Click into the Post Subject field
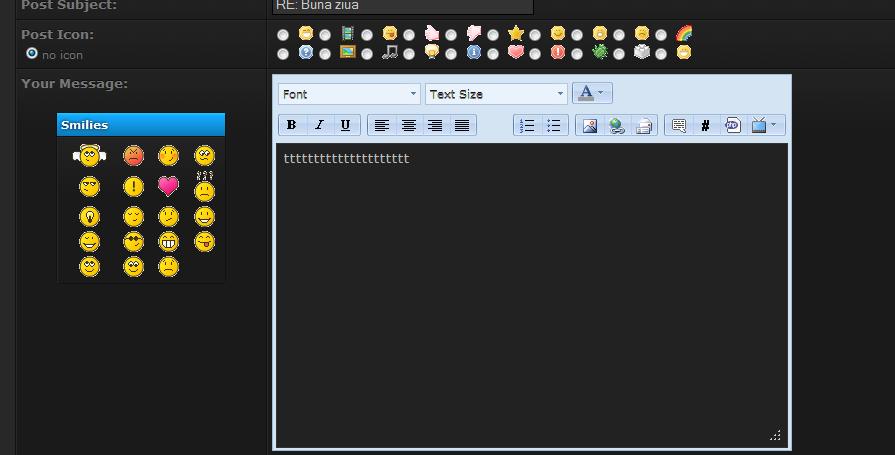 pyautogui.click(x=403, y=6)
